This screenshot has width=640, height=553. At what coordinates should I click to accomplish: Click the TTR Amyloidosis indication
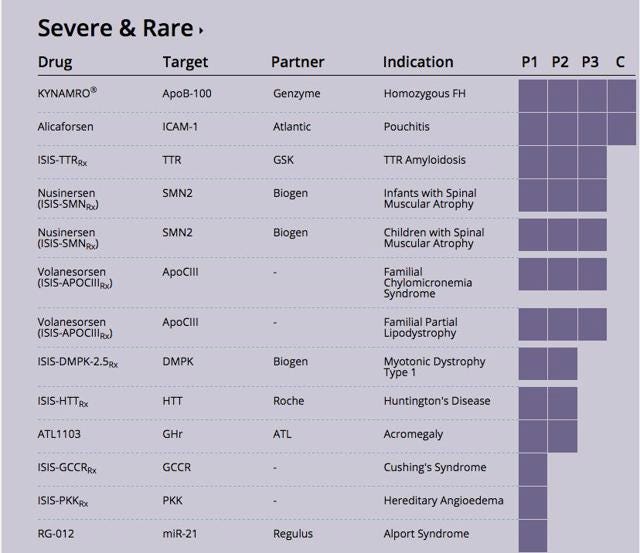424,160
